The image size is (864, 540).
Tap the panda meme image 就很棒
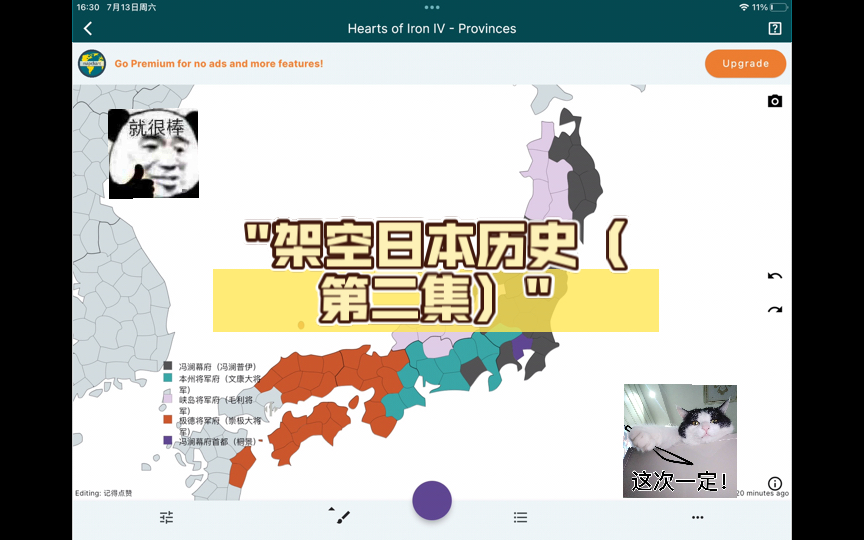pyautogui.click(x=153, y=154)
